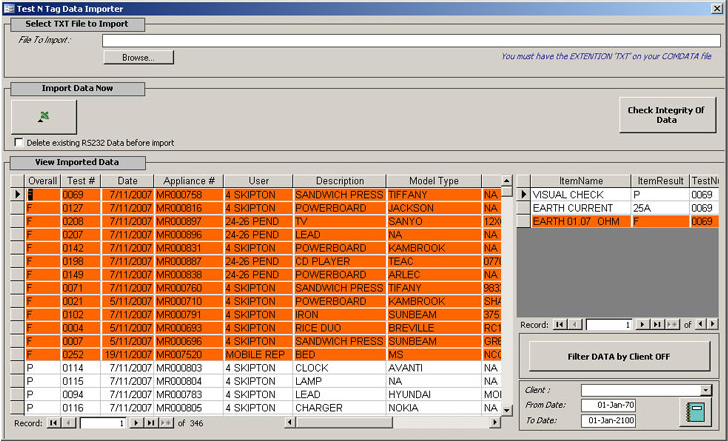
Task: Click HYUNDAI model type cell
Action: click(x=434, y=395)
